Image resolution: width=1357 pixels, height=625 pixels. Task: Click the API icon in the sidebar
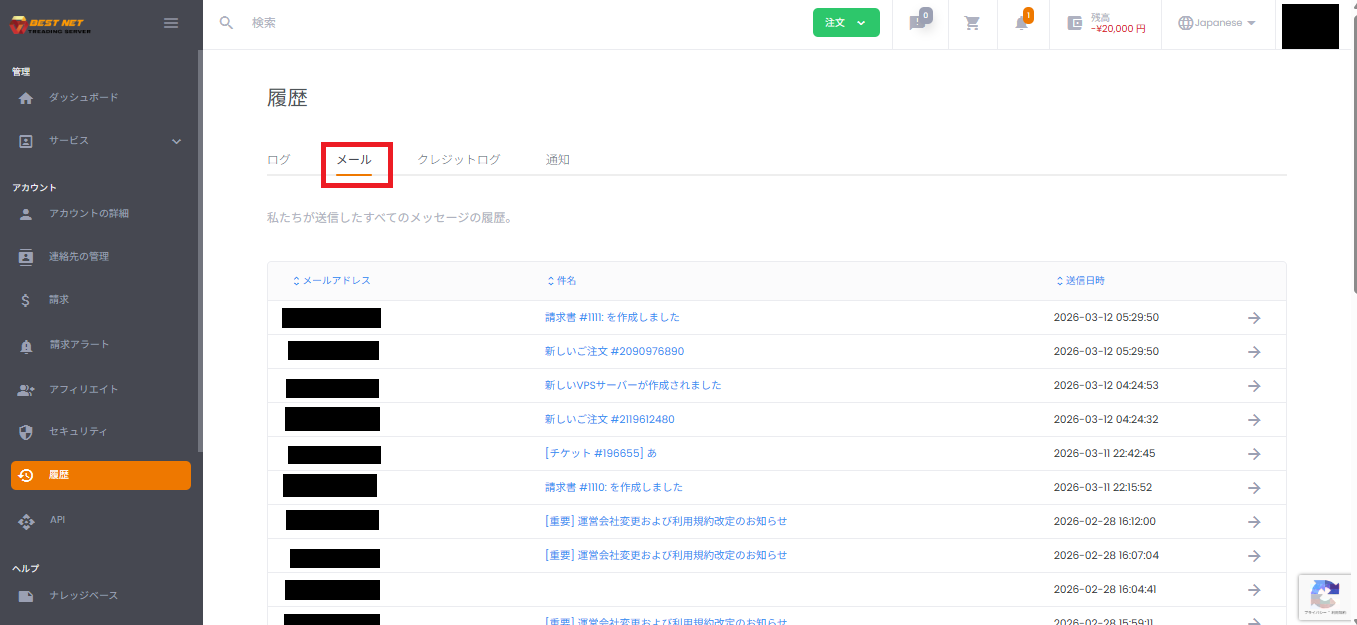pyautogui.click(x=25, y=519)
